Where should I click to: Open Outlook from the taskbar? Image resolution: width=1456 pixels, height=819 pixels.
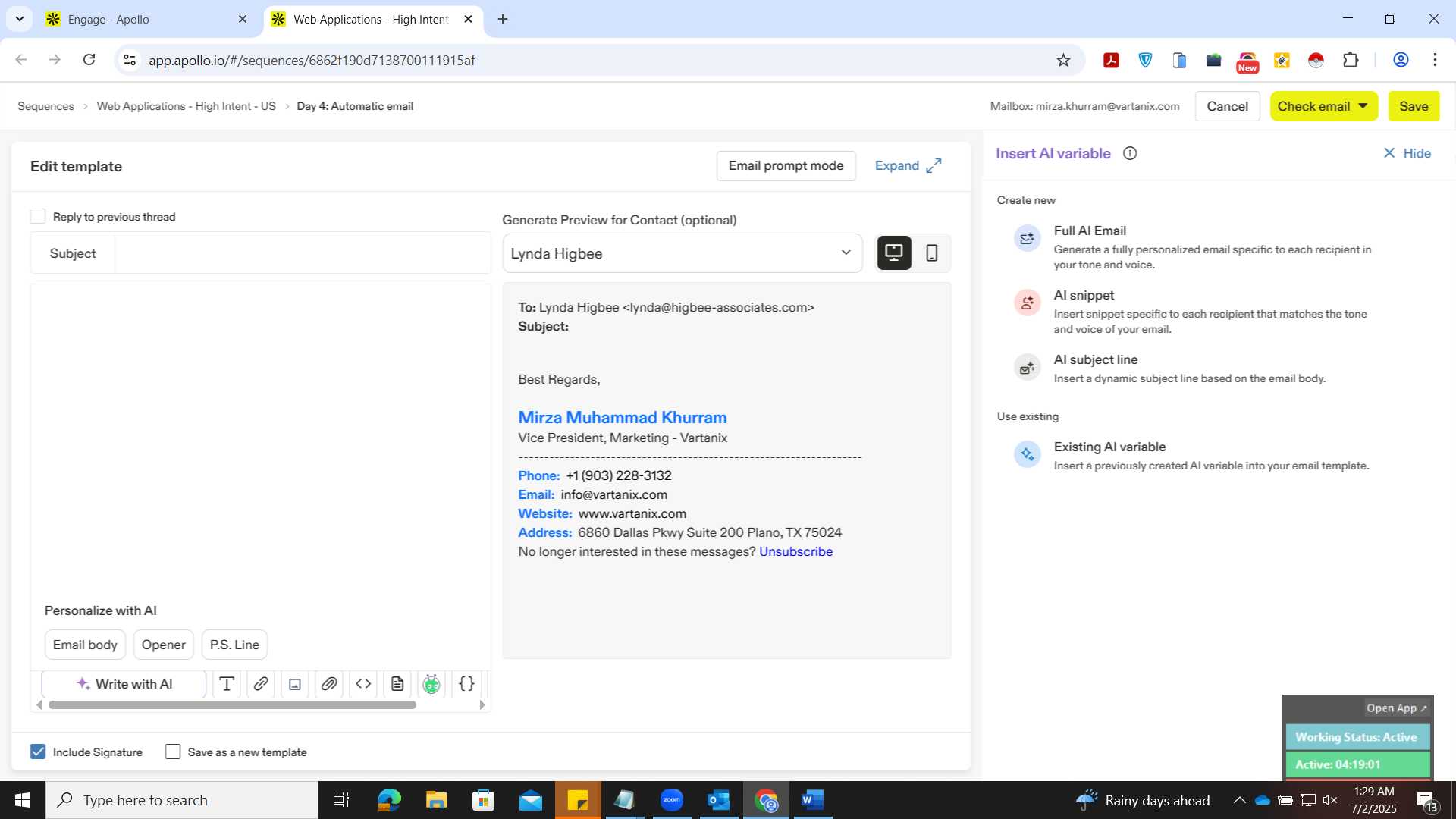[718, 800]
